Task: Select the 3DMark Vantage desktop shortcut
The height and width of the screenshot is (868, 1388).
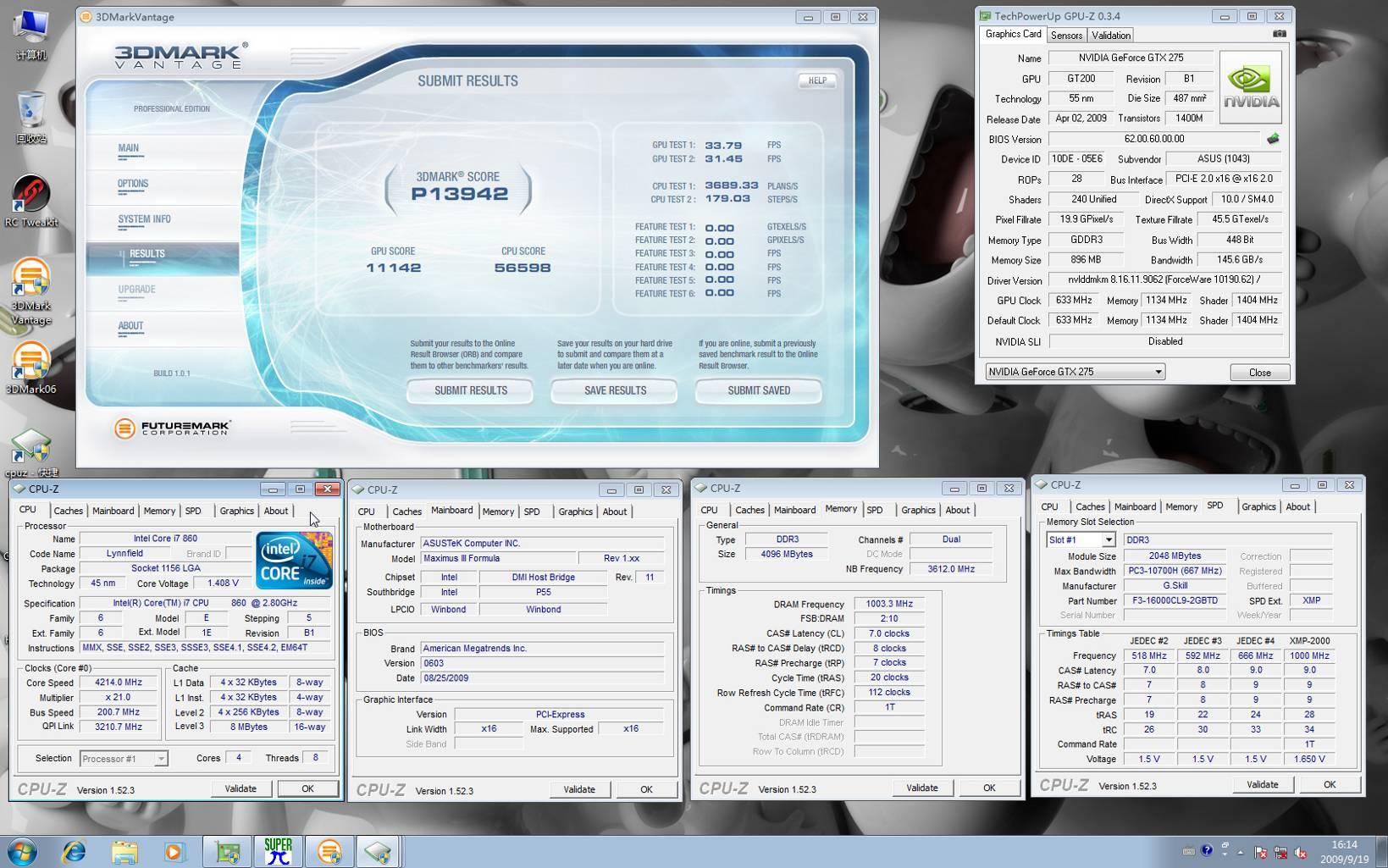Action: (x=31, y=291)
